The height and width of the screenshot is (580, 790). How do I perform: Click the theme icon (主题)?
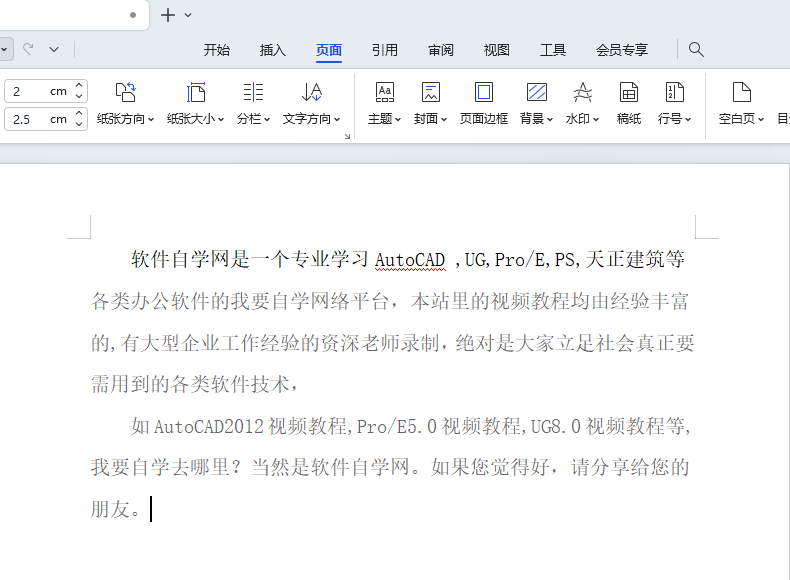384,92
